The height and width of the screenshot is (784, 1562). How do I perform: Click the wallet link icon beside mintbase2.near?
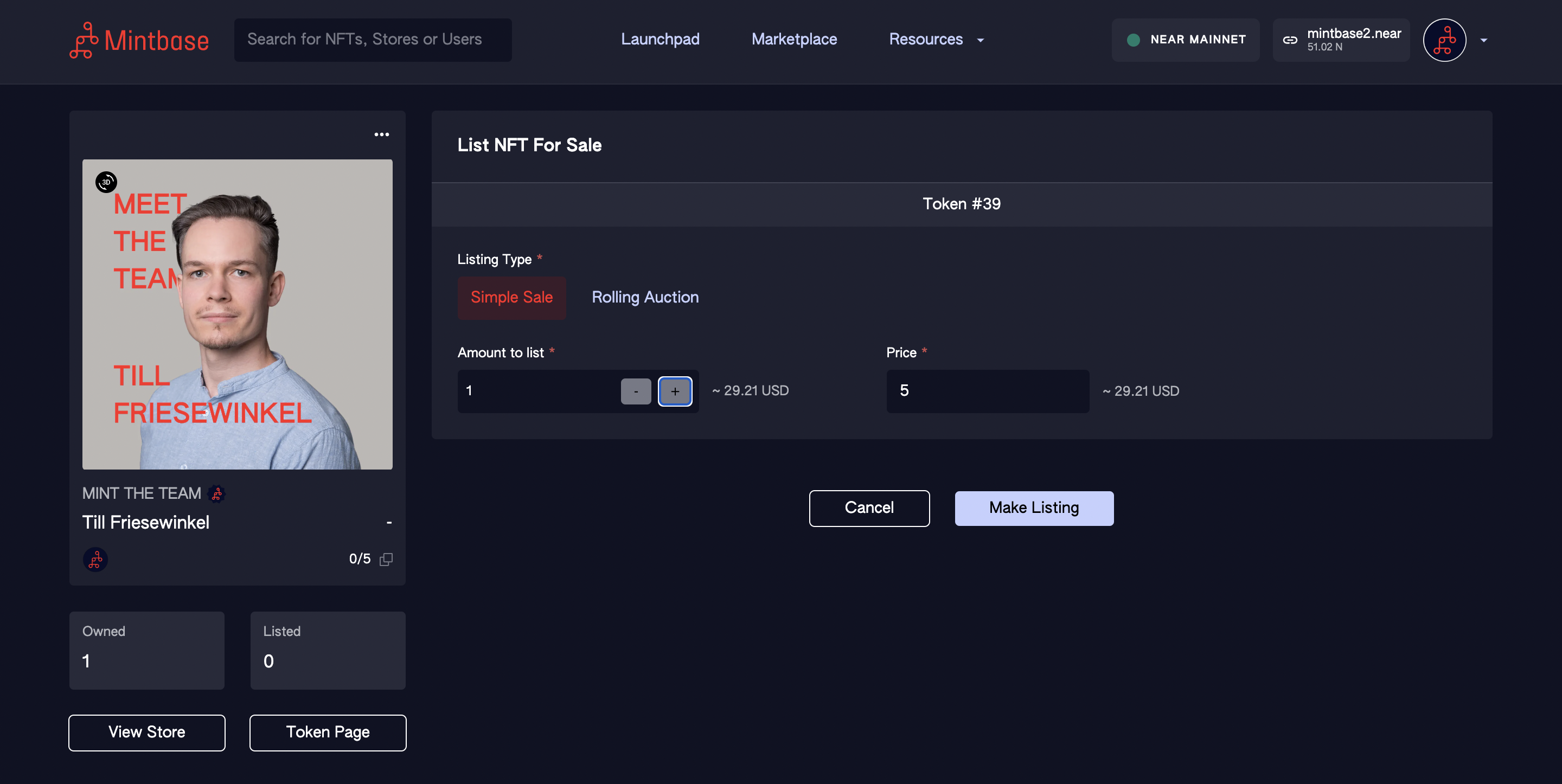(1290, 40)
